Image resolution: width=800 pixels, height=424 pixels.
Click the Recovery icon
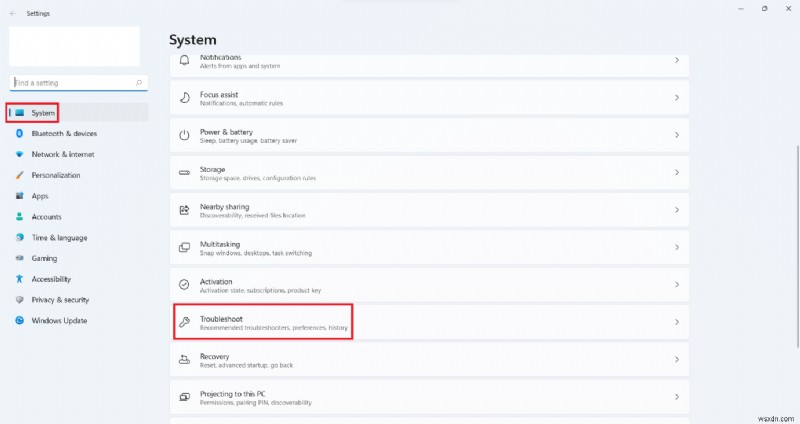click(x=184, y=360)
